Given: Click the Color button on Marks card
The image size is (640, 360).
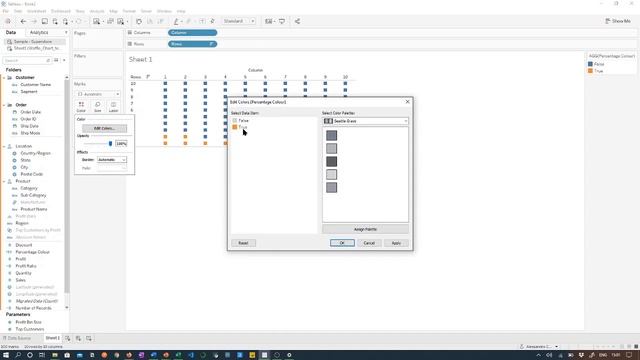Looking at the screenshot, I should 81,107.
